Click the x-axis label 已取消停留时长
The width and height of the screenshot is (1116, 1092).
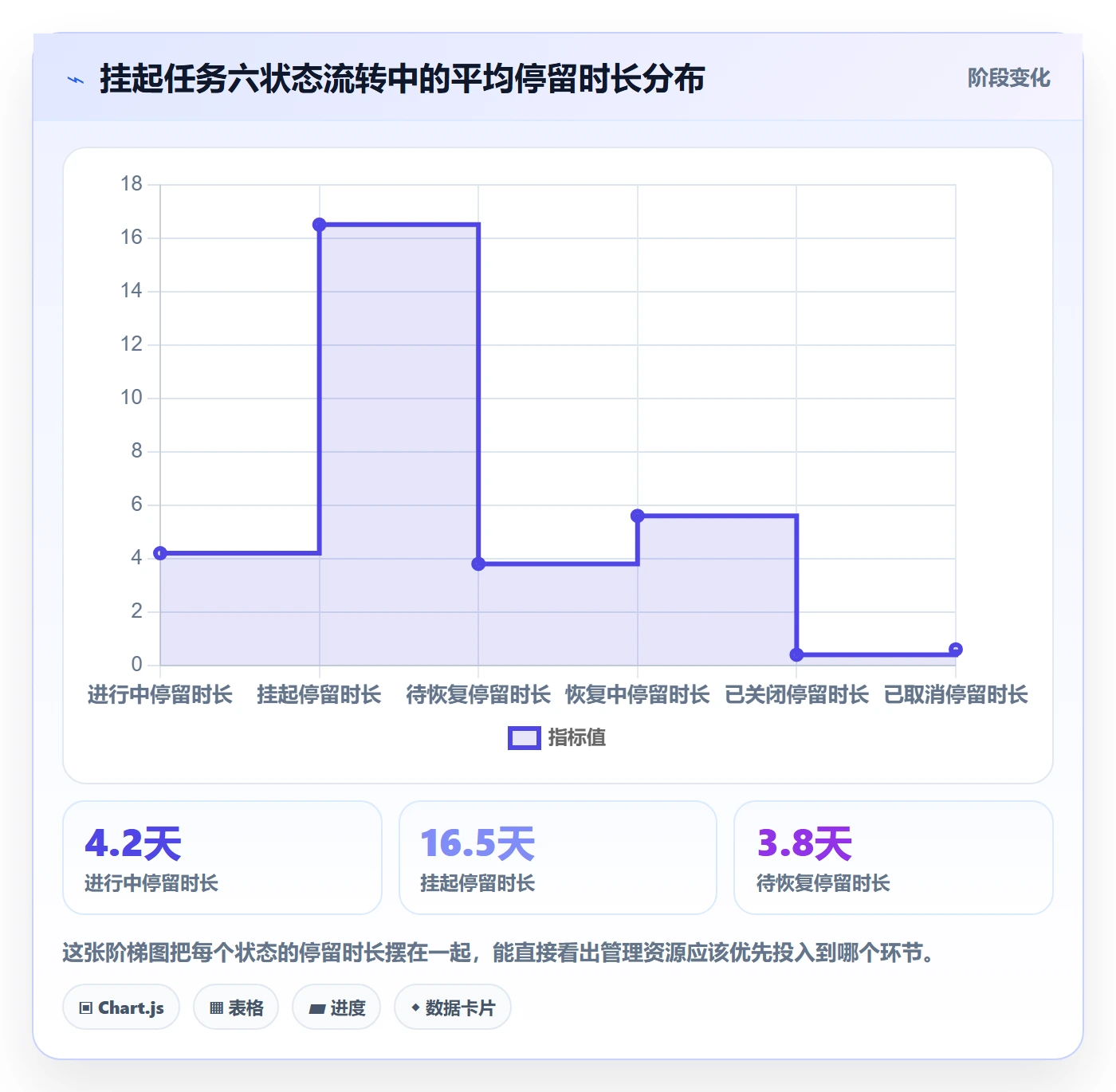click(956, 695)
